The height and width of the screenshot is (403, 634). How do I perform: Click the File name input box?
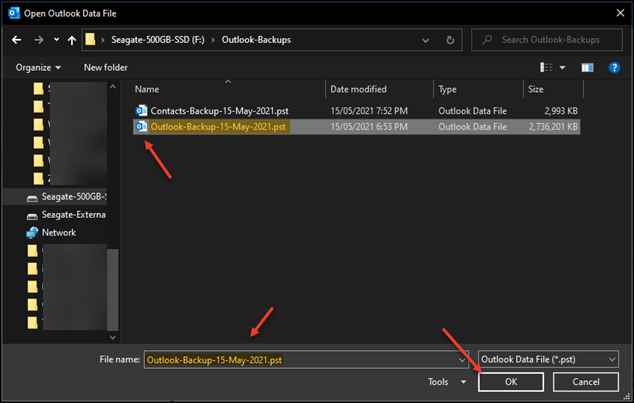coord(306,359)
